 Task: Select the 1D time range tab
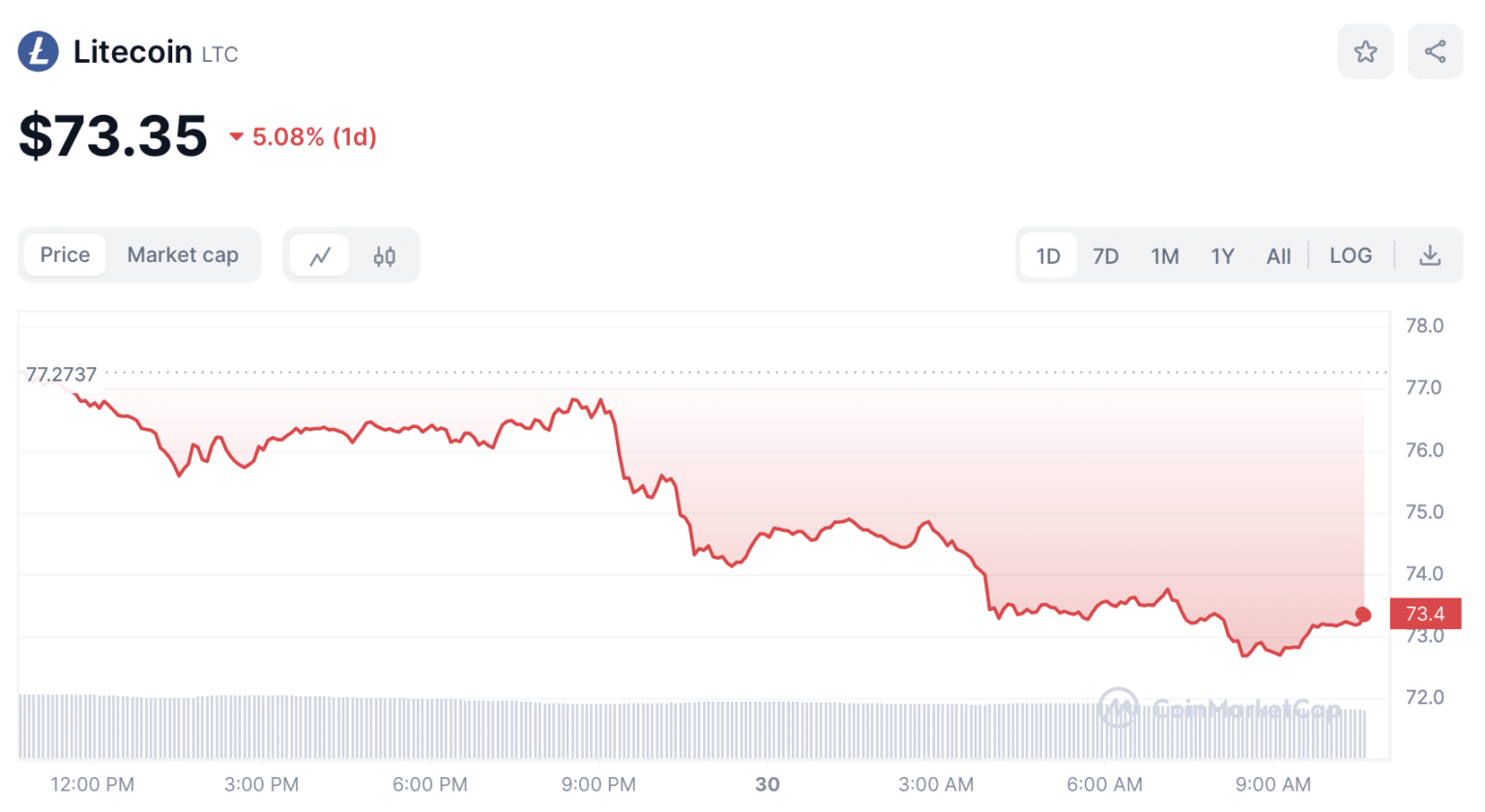click(1048, 256)
